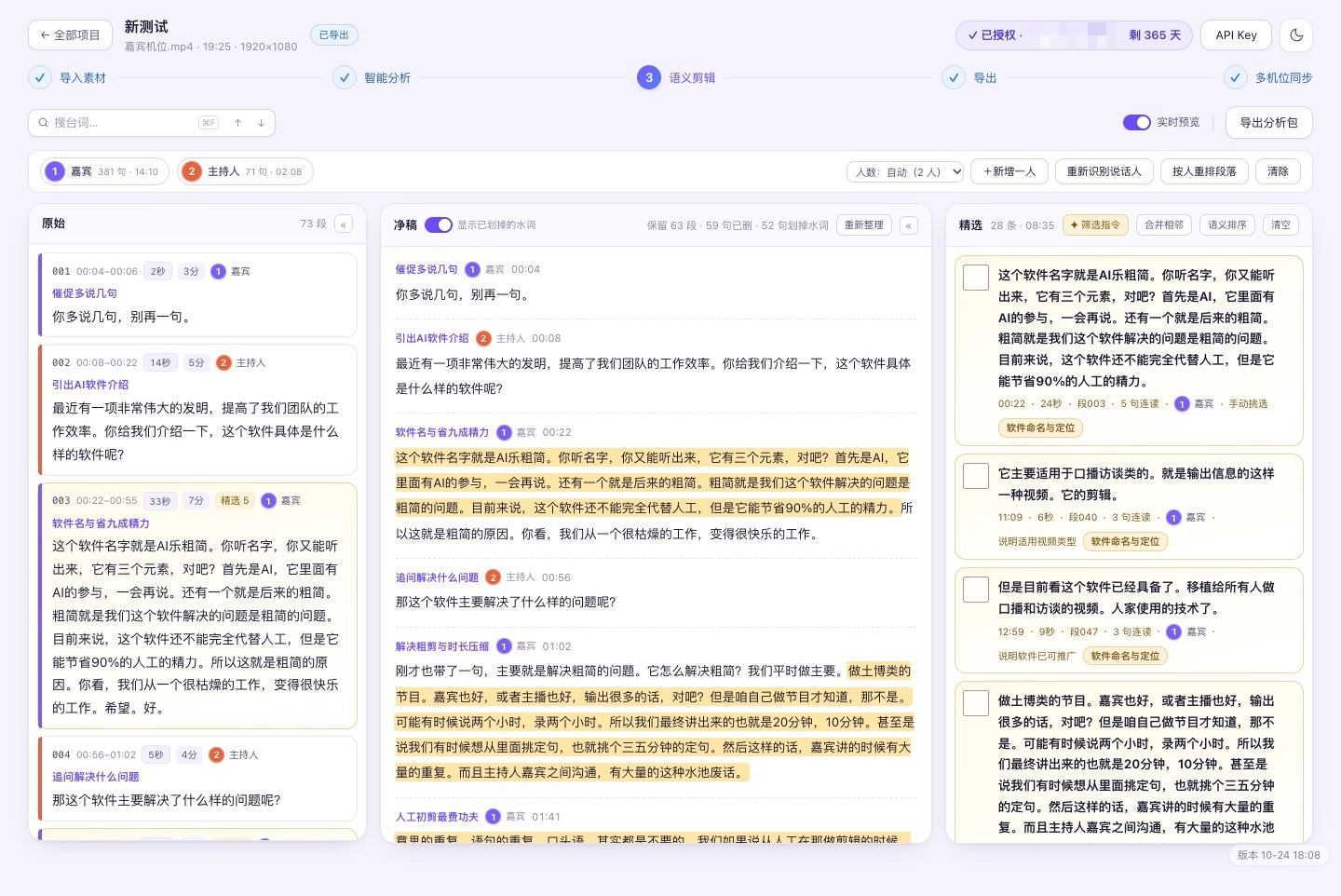This screenshot has width=1341, height=896.
Task: Open the API Key button
Action: 1236,35
